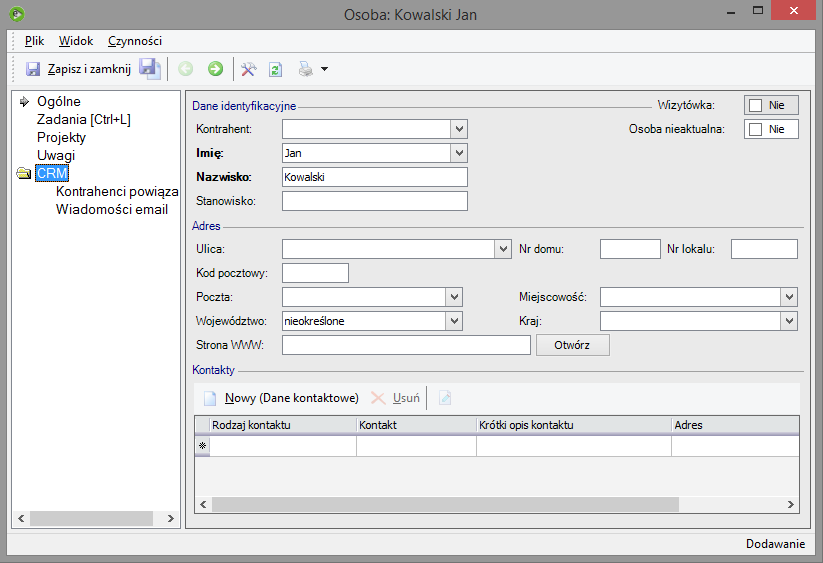Click tree panel scroll right arrow

[171, 518]
